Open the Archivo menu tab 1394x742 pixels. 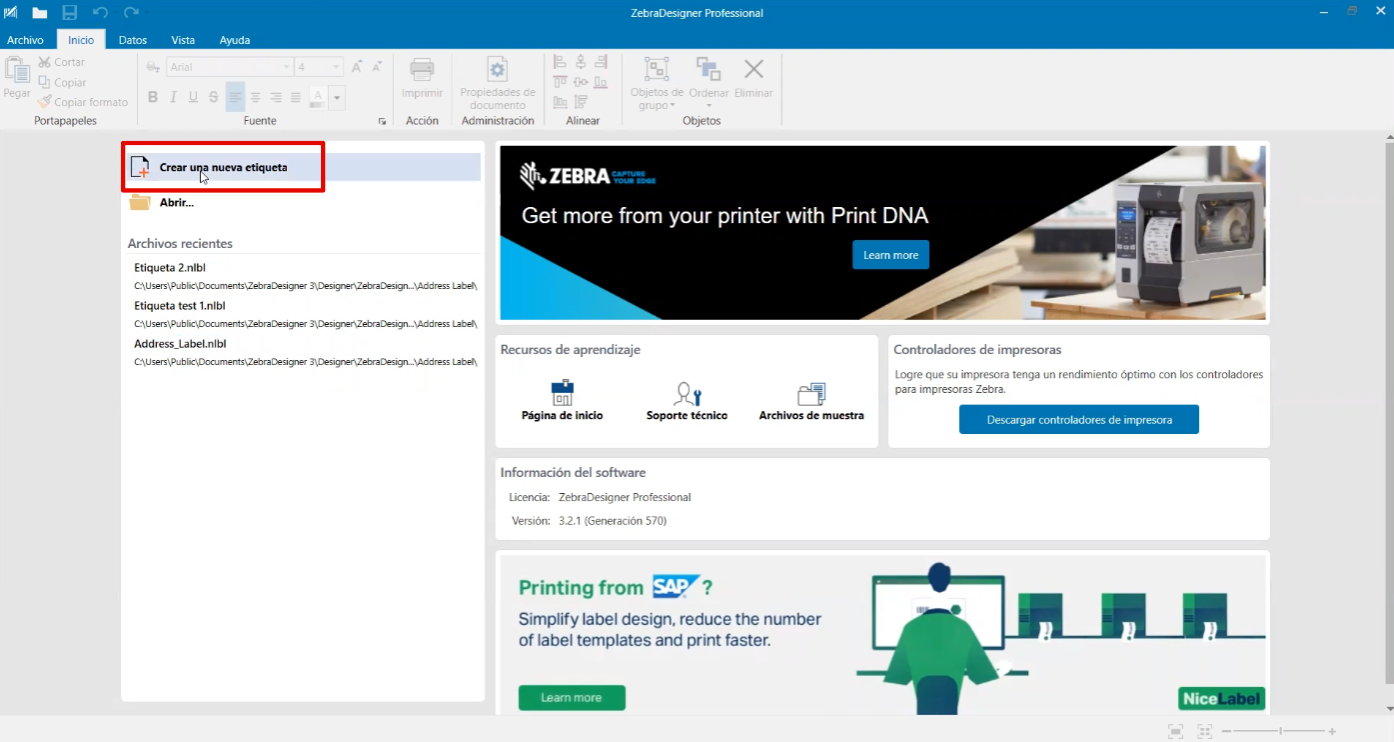pyautogui.click(x=25, y=40)
